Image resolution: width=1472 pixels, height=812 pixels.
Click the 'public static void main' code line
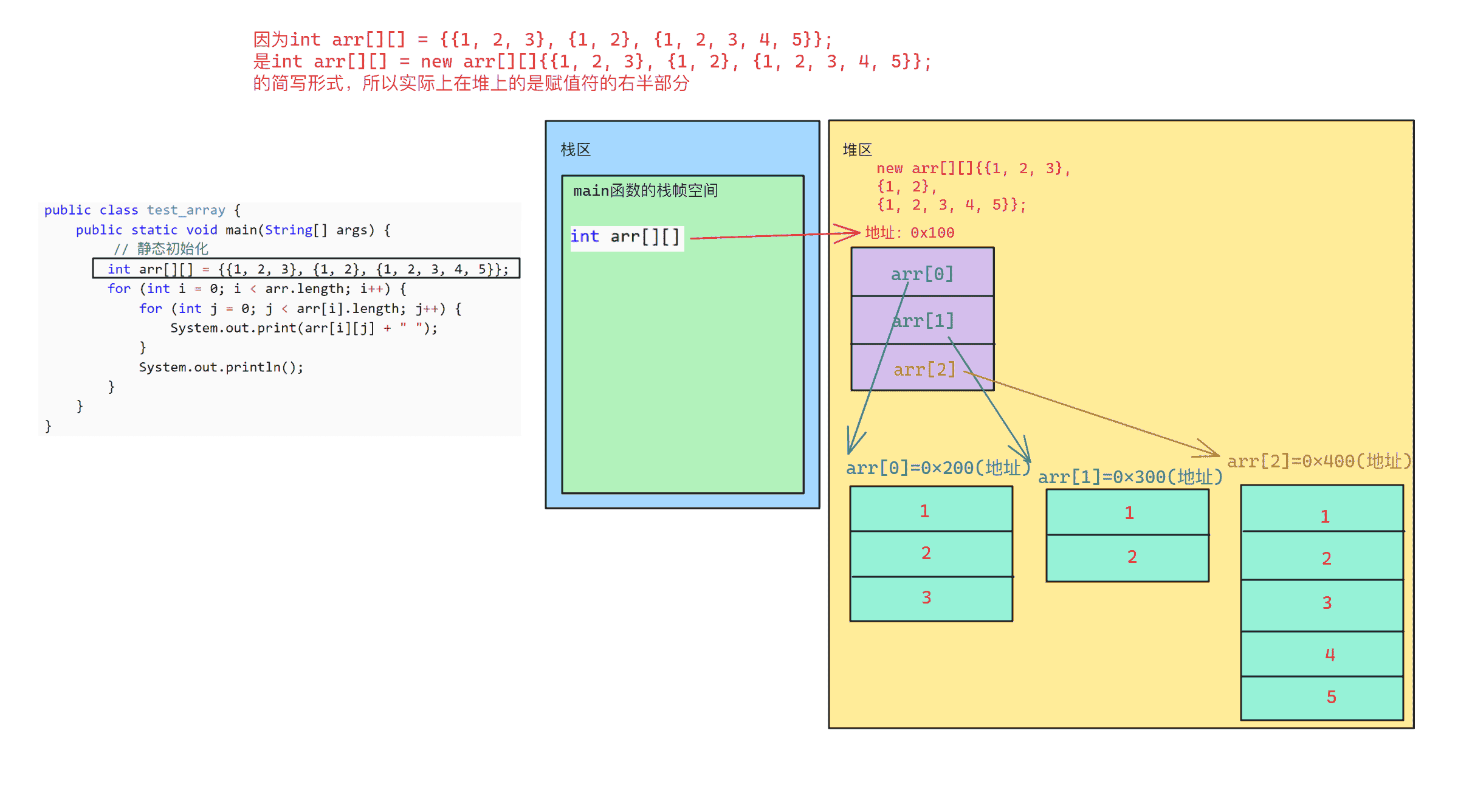[233, 230]
